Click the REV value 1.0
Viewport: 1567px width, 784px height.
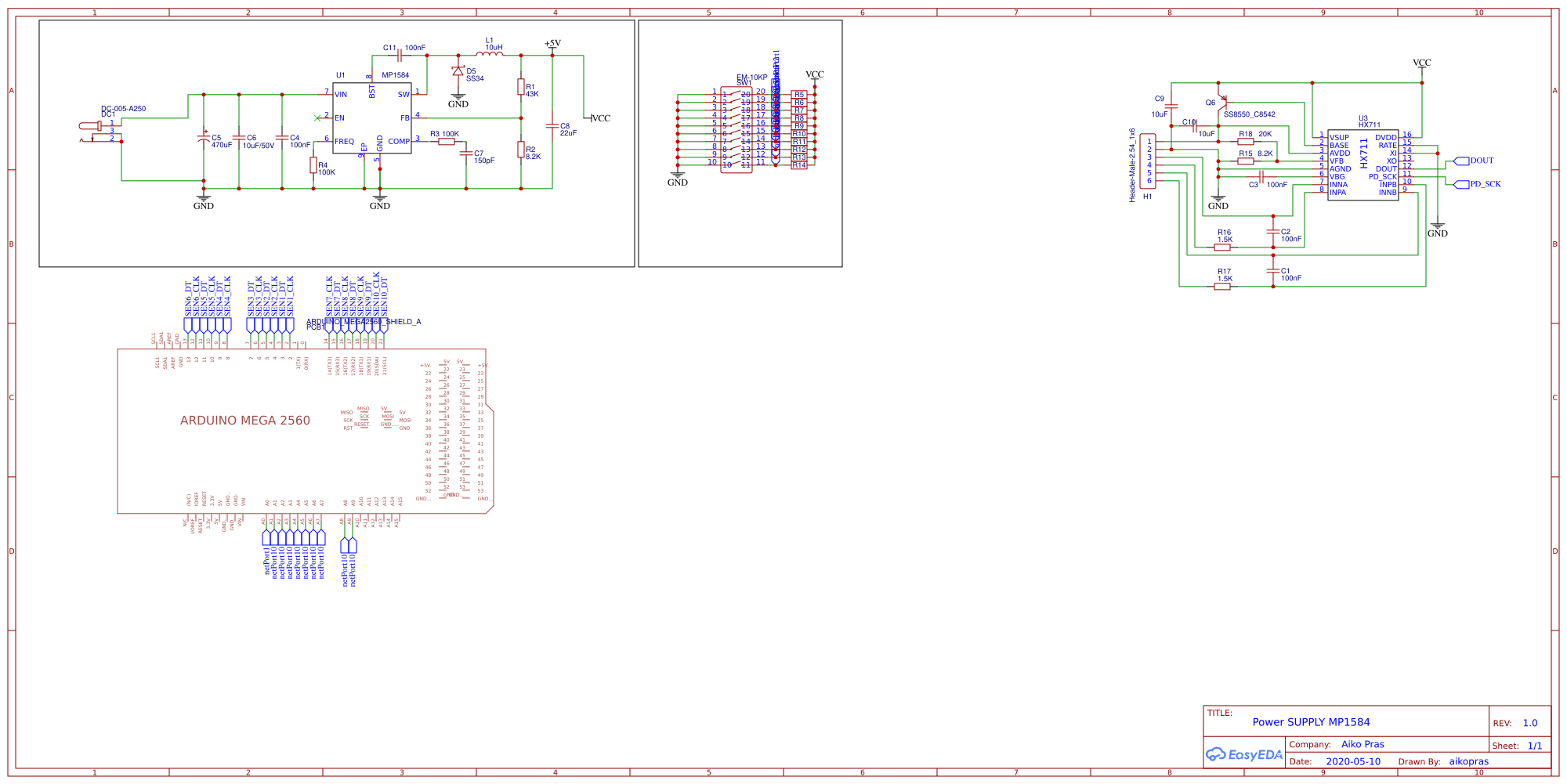click(x=1529, y=723)
